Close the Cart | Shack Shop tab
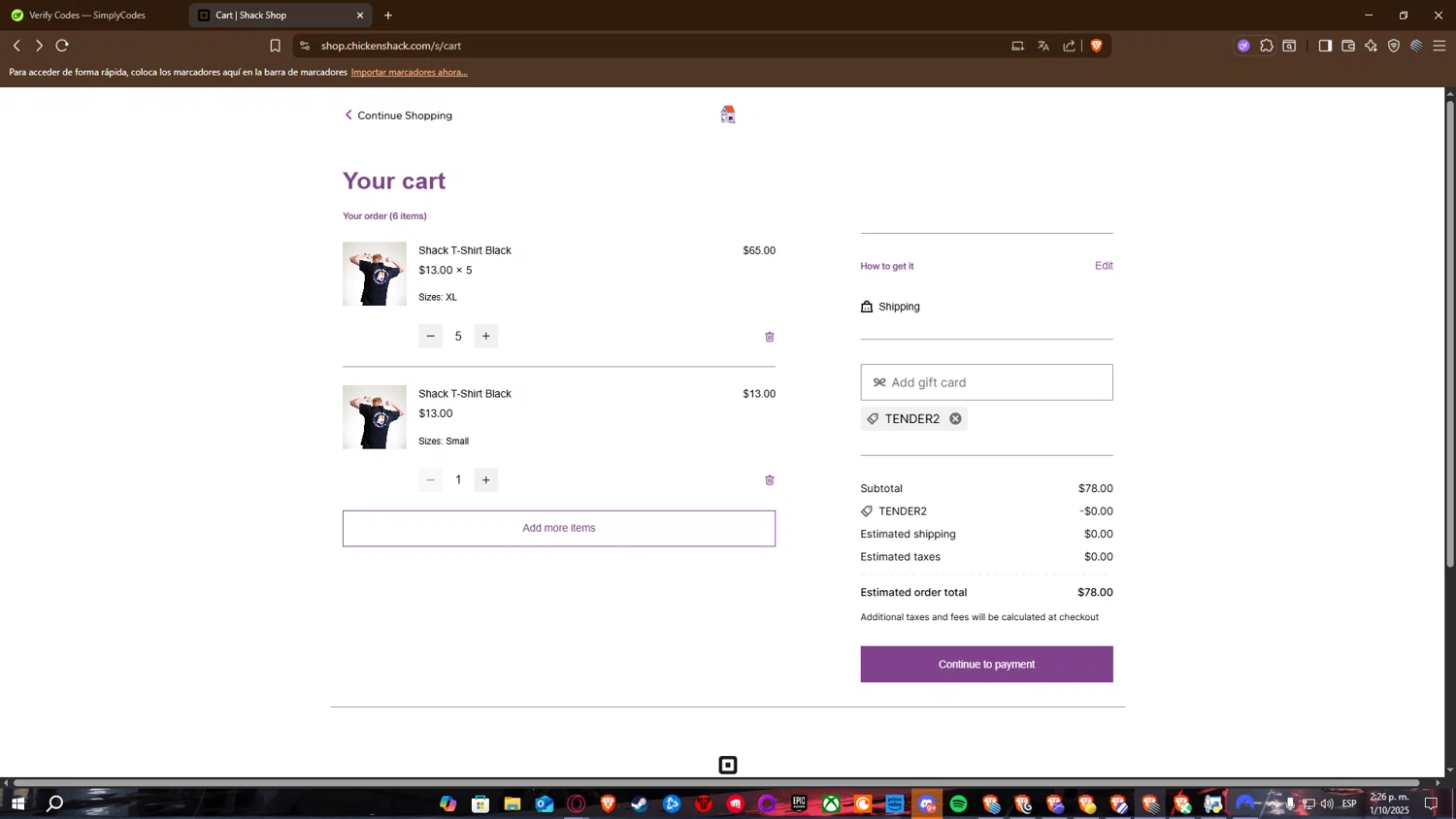This screenshot has width=1456, height=819. 360,16
